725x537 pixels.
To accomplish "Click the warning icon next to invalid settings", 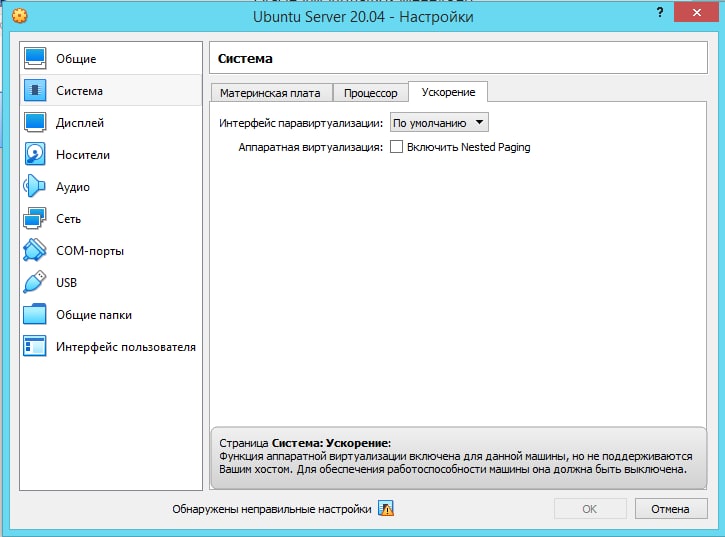I will click(x=386, y=509).
